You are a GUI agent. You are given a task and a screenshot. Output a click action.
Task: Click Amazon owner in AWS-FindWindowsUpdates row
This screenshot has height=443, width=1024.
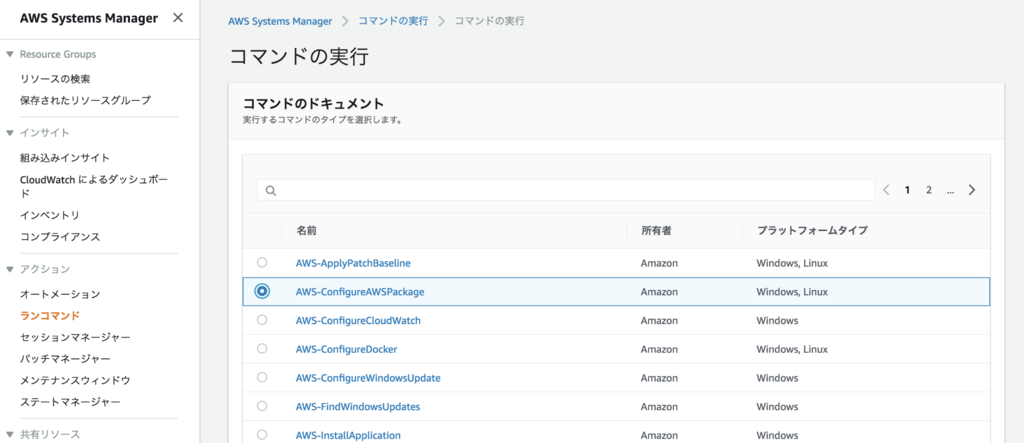click(x=659, y=406)
